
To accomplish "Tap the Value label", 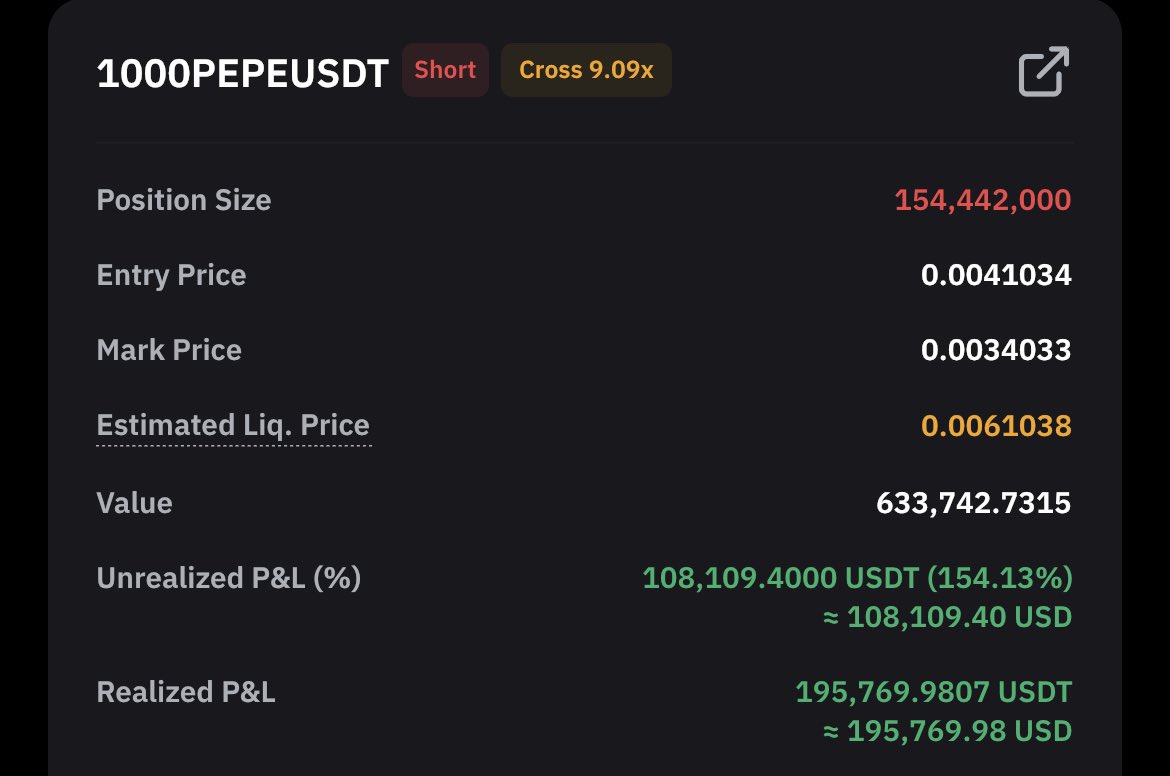I will pos(135,503).
